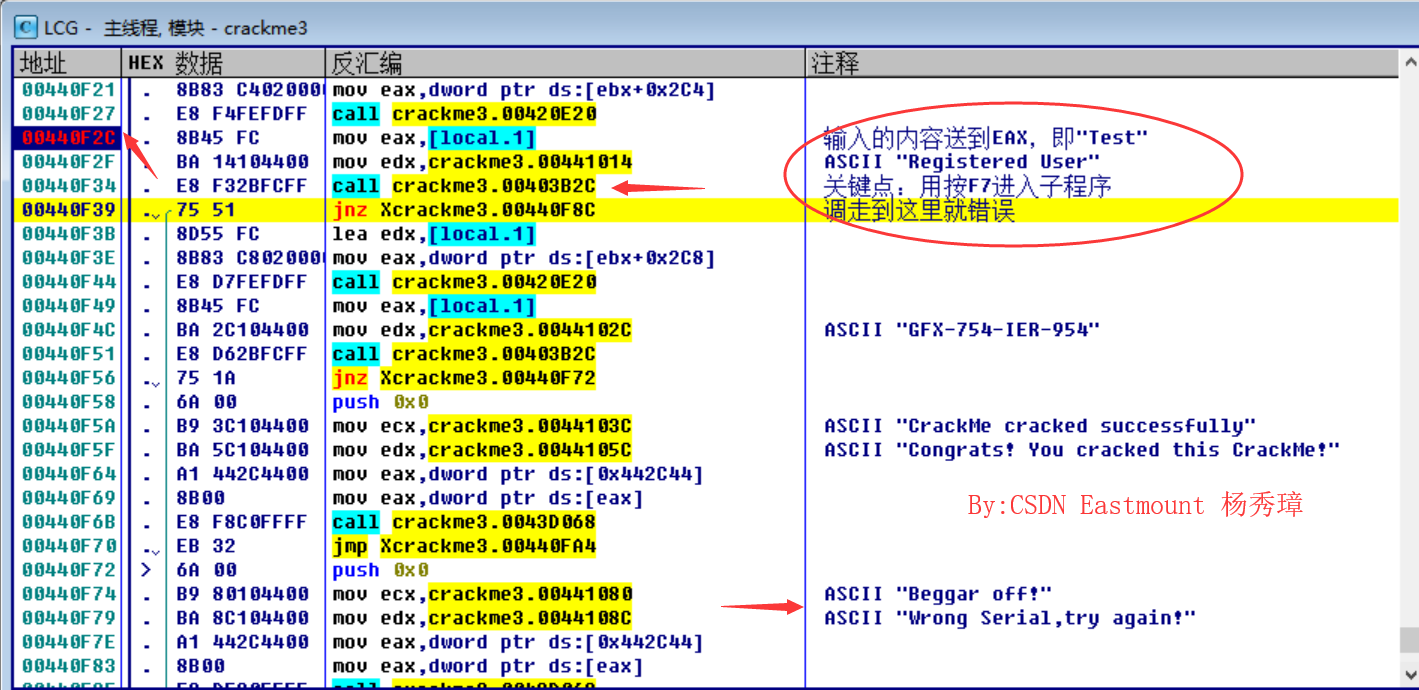Select address 00440F21 in the address column

pyautogui.click(x=69, y=90)
